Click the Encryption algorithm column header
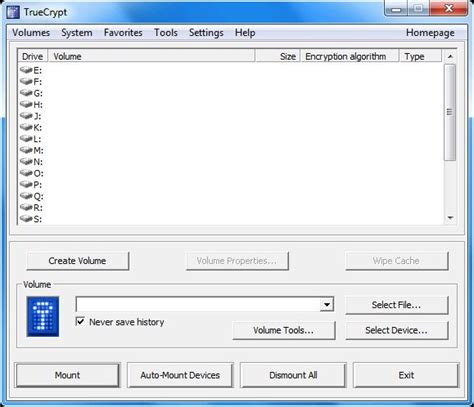Screen dimensions: 474x407 pyautogui.click(x=350, y=56)
